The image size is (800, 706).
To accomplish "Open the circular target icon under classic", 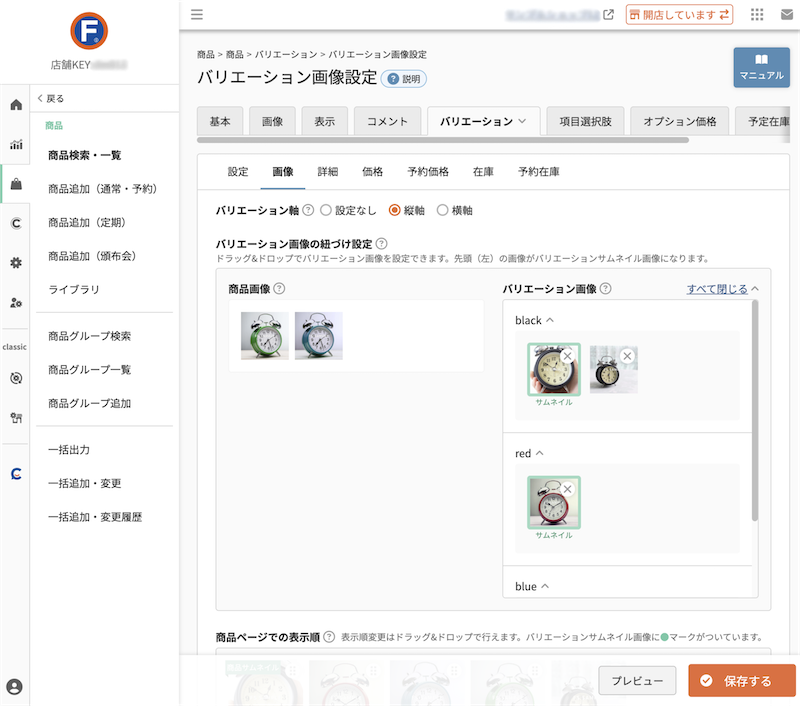I will 16,378.
